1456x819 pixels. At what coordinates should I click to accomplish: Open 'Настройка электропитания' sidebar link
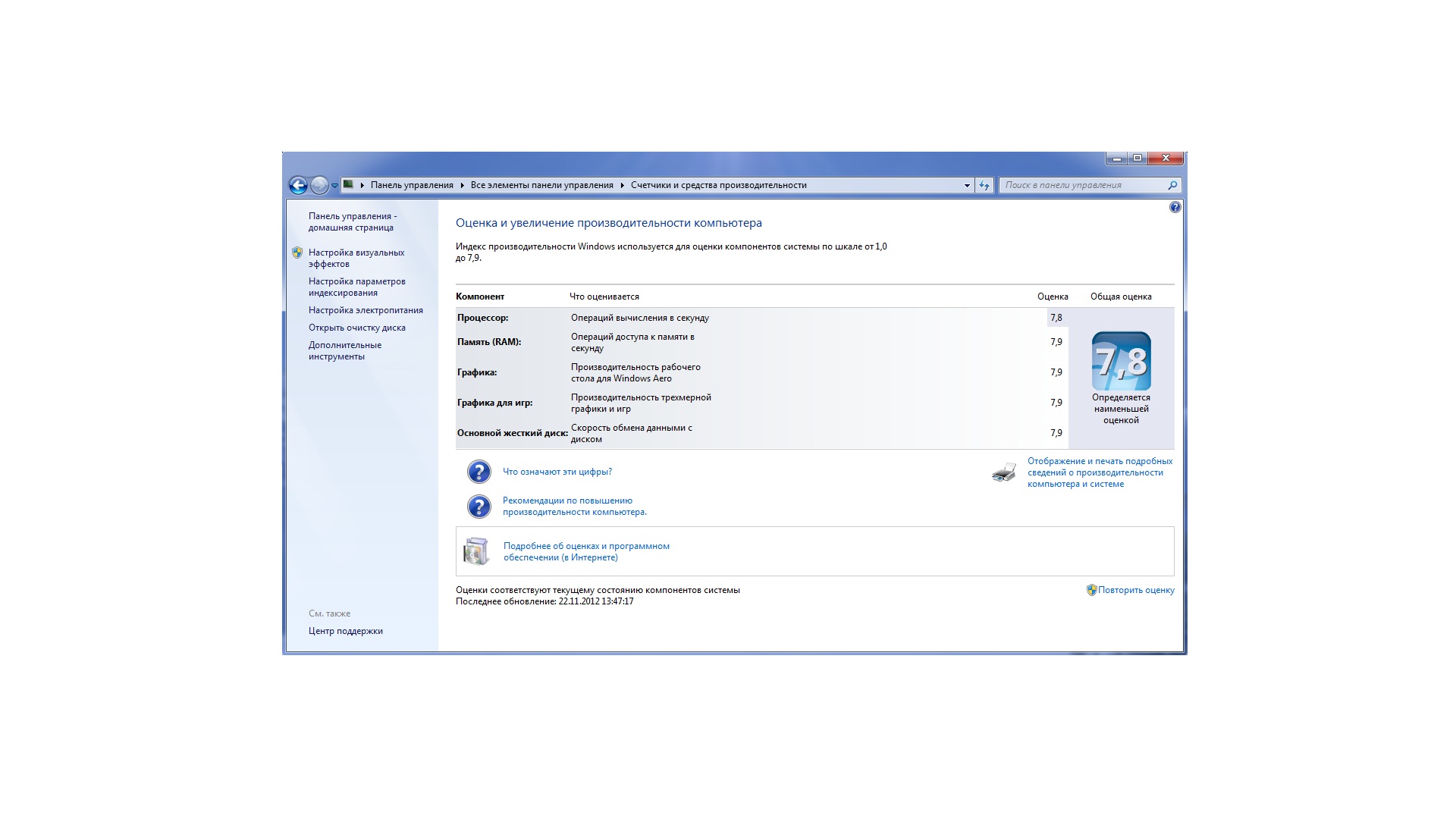(366, 310)
